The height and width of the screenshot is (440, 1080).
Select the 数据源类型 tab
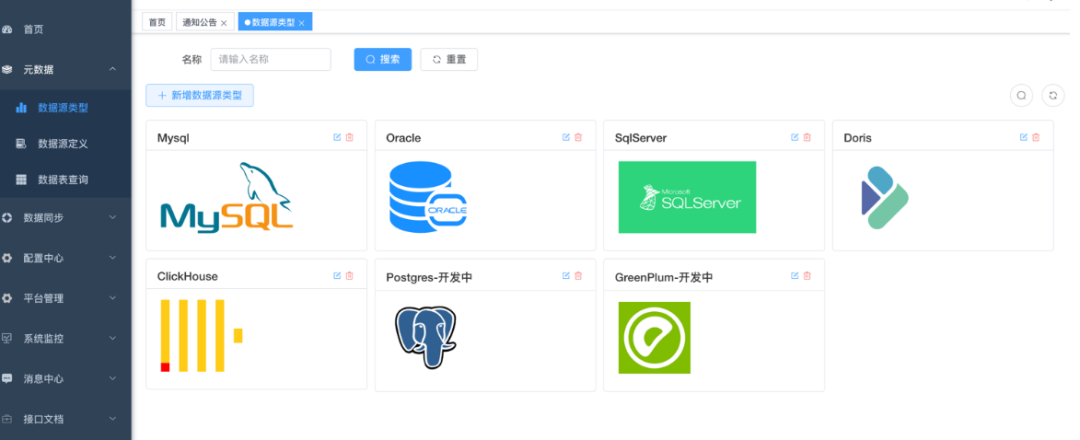pos(273,22)
